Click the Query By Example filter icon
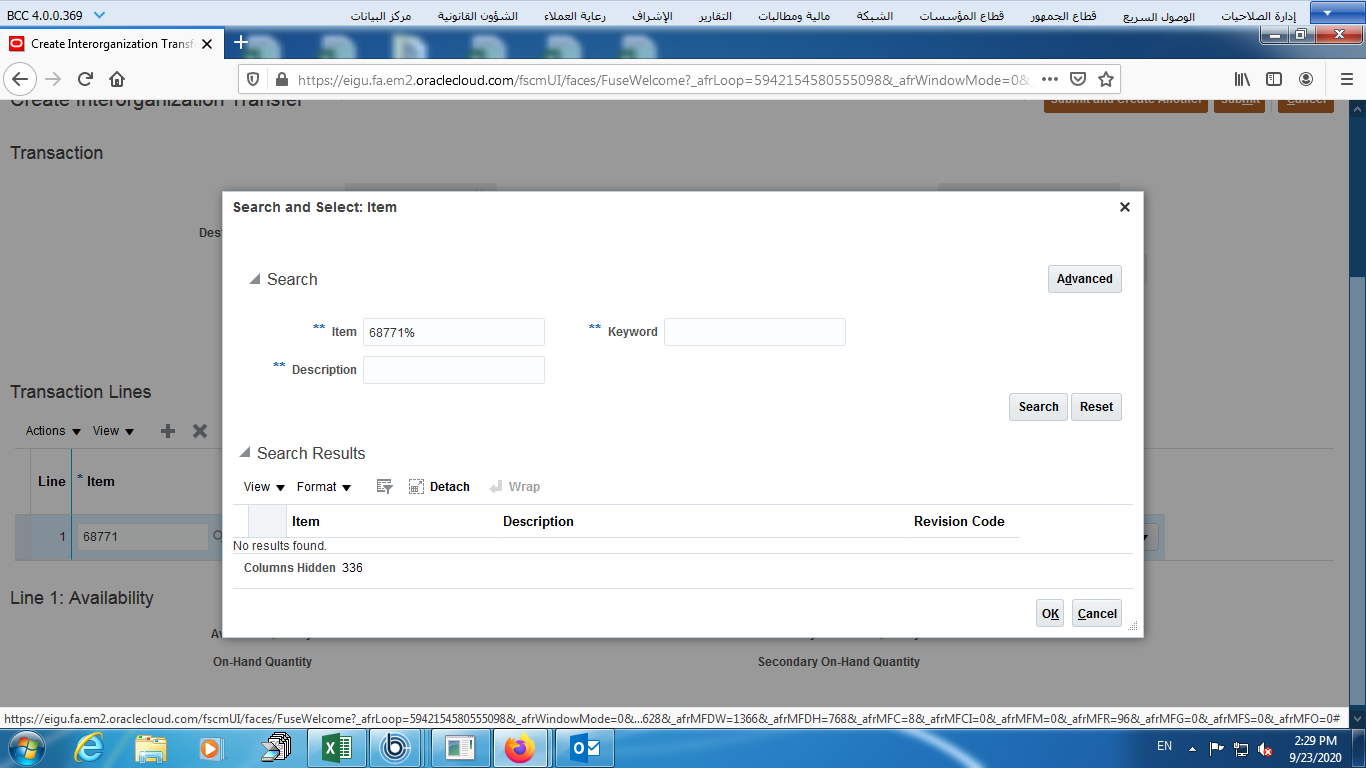Viewport: 1366px width, 768px height. click(x=384, y=487)
